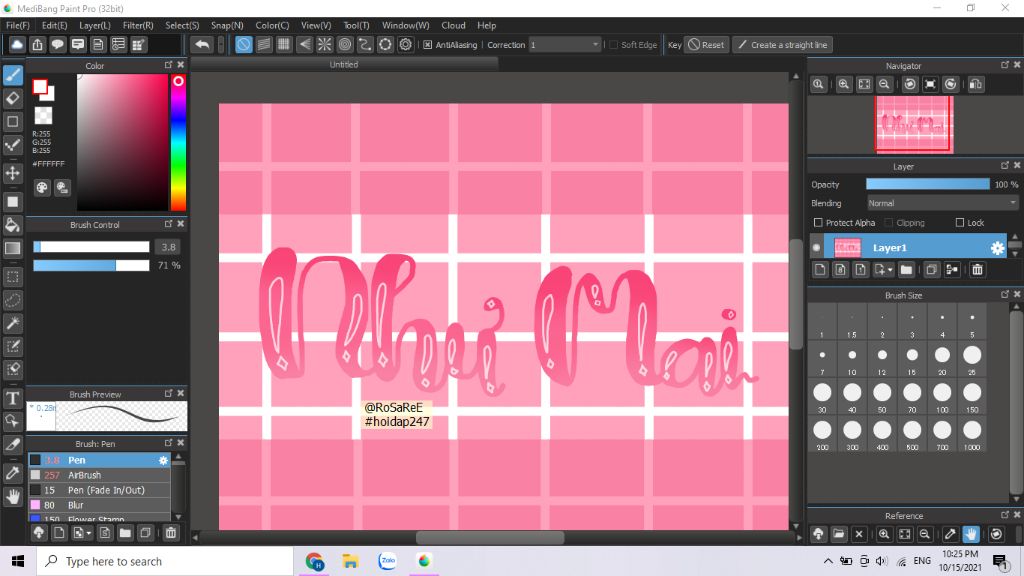The image size is (1024, 576).
Task: Click the Undo arrow in toolbar
Action: click(x=202, y=44)
